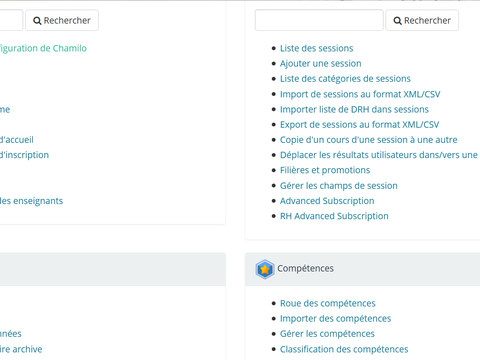Open Ajouter une session link
The height and width of the screenshot is (360, 480).
click(321, 63)
